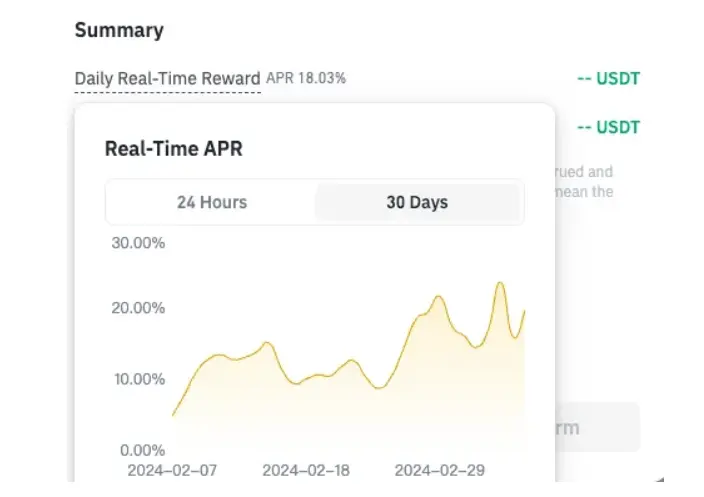
Task: Select the 30 Days tab
Action: (417, 202)
